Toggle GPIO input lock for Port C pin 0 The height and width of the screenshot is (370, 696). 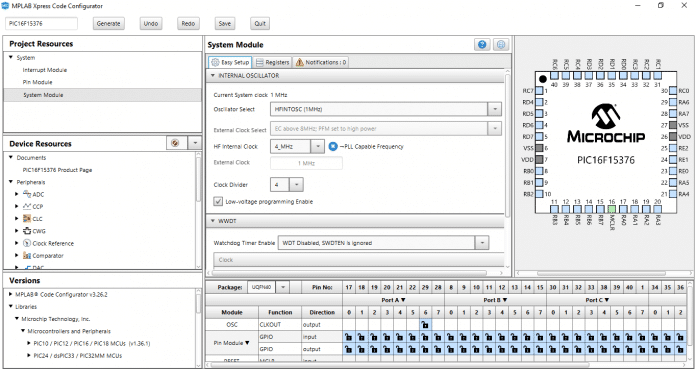coord(553,337)
